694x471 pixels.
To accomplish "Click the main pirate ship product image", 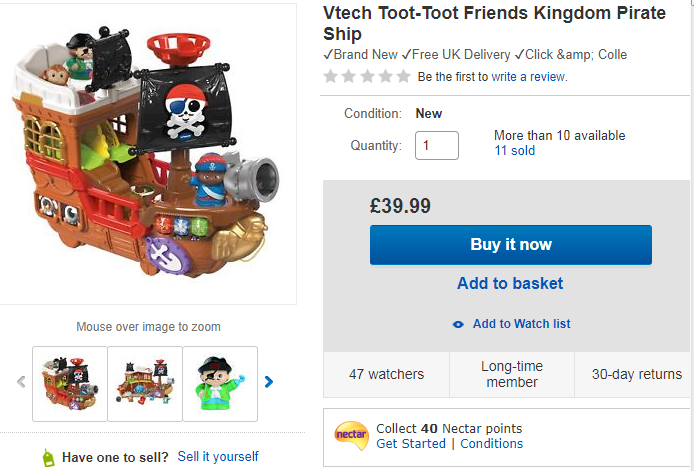I will pyautogui.click(x=148, y=150).
